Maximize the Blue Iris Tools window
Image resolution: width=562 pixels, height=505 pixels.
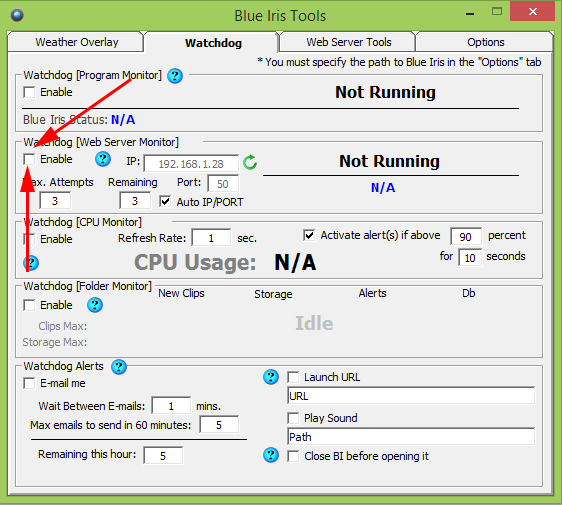[497, 12]
